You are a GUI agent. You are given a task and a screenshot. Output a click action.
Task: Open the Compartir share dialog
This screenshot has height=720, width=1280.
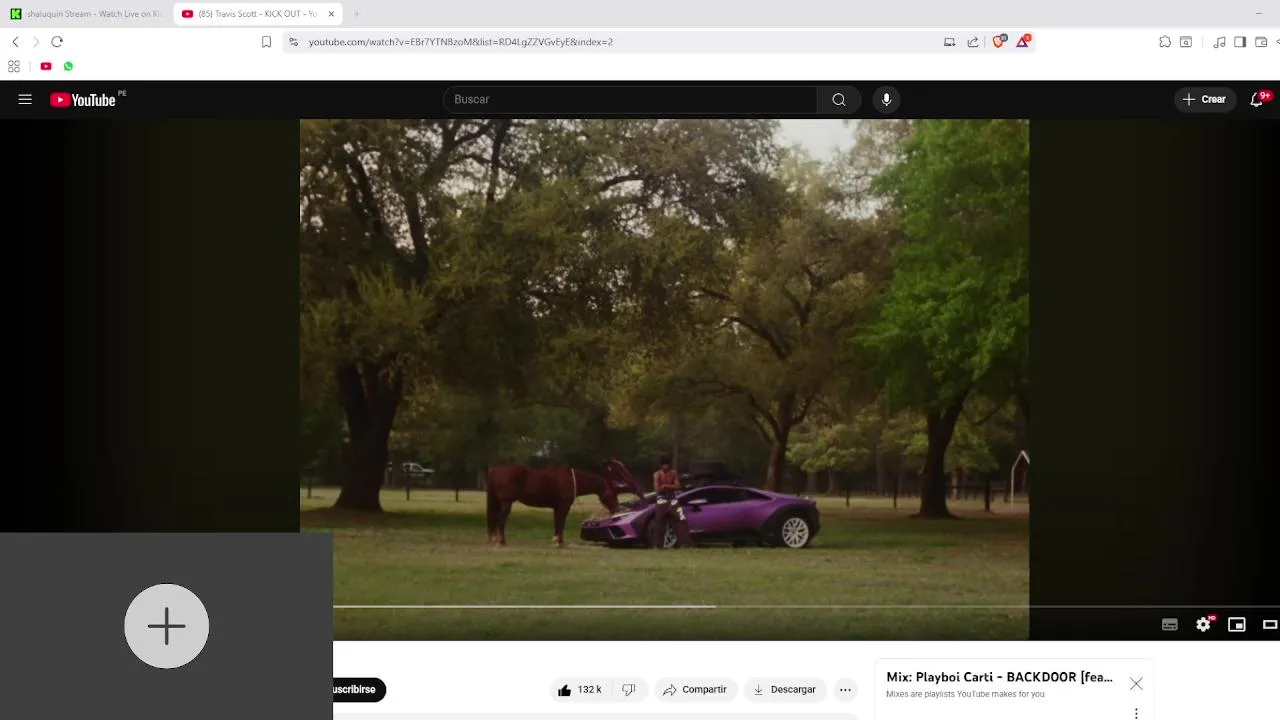(695, 689)
